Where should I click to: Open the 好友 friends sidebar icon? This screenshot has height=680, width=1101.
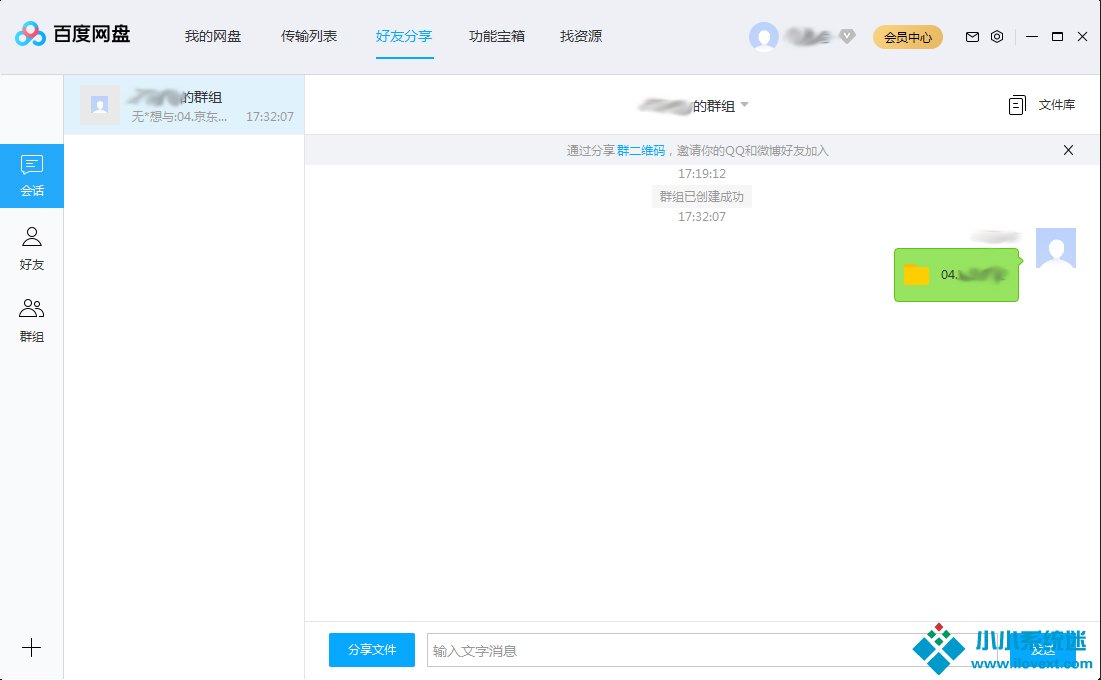pos(32,248)
